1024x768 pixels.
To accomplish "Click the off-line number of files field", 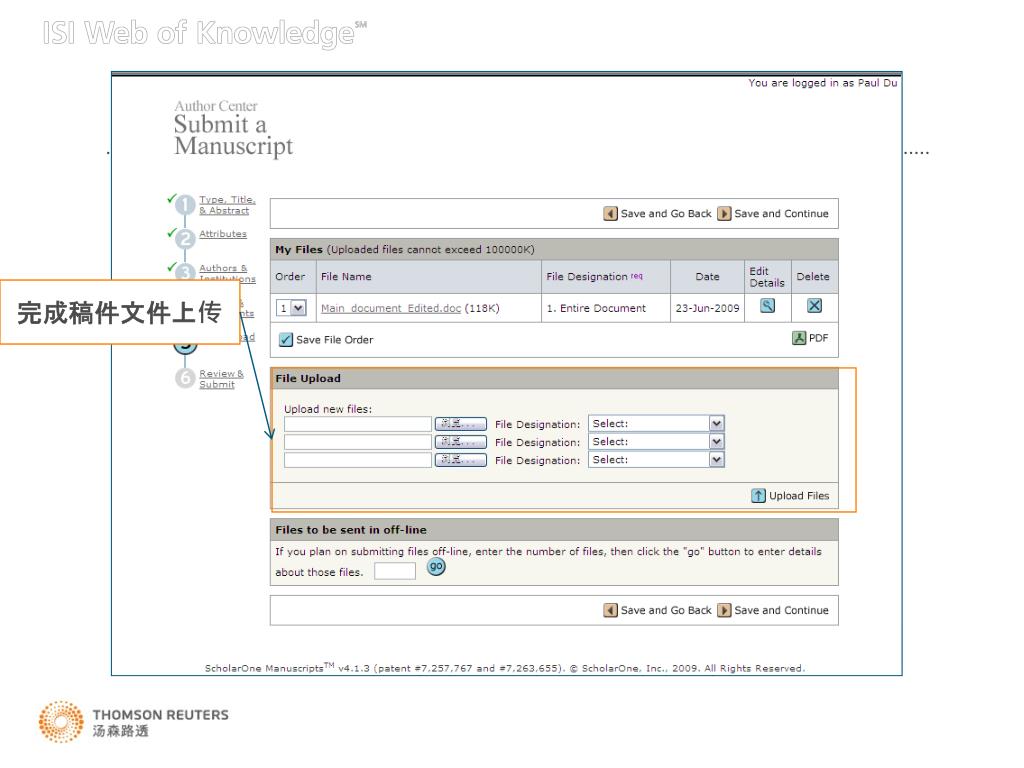I will [x=394, y=571].
